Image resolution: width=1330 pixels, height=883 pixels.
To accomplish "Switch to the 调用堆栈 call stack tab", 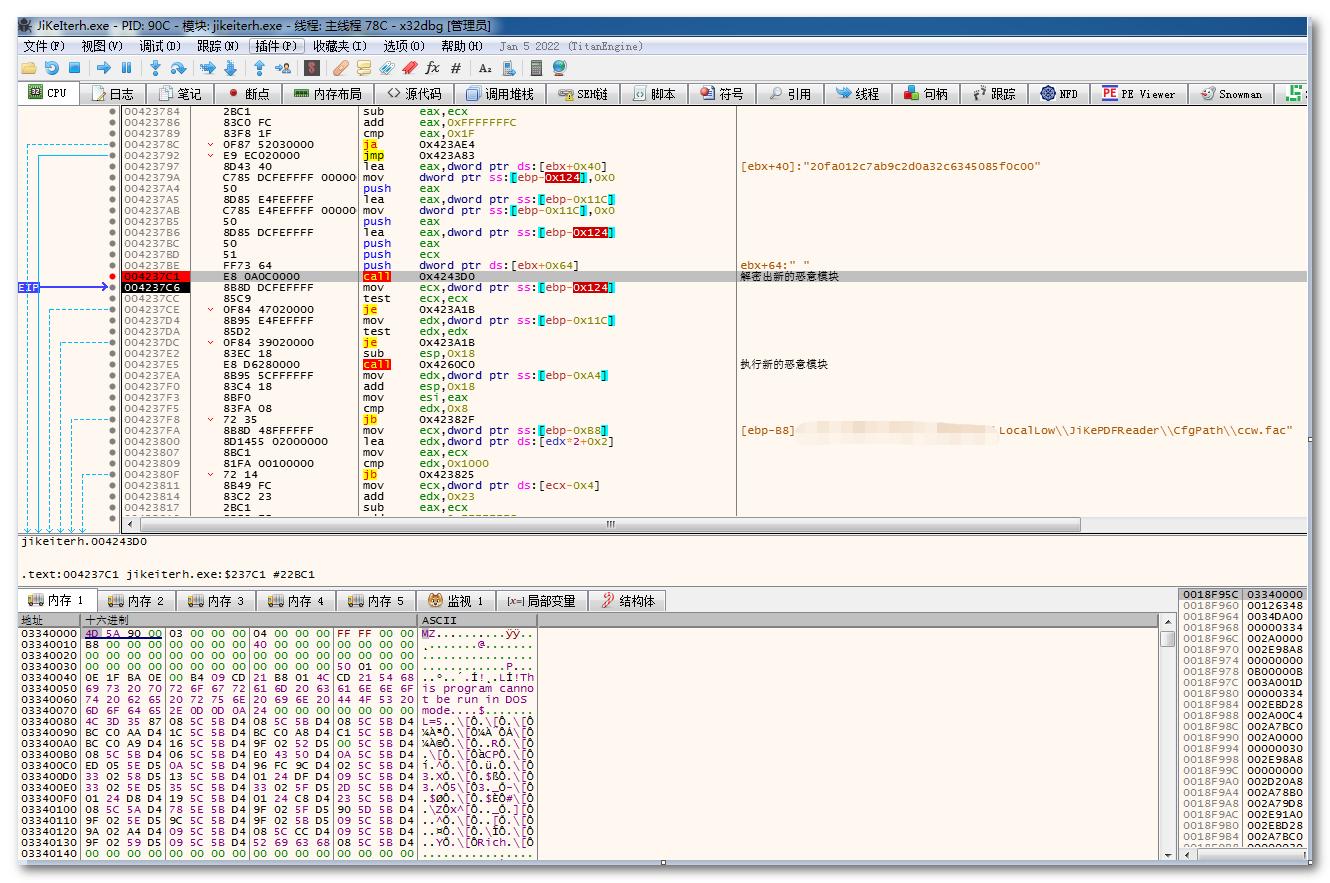I will pyautogui.click(x=499, y=94).
